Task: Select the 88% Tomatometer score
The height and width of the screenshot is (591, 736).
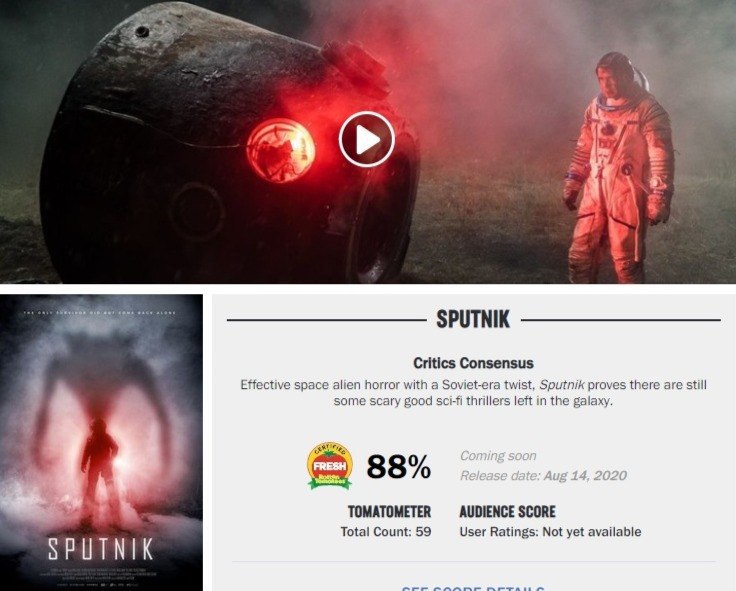Action: tap(399, 467)
